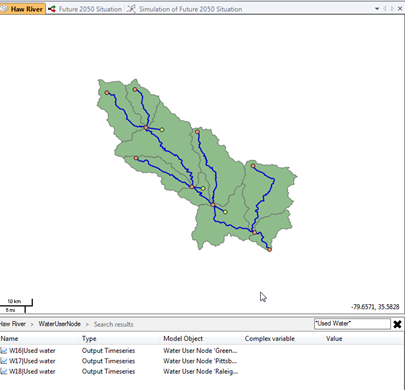The height and width of the screenshot is (390, 405).
Task: Show the next tab with right arrow
Action: (x=392, y=9)
